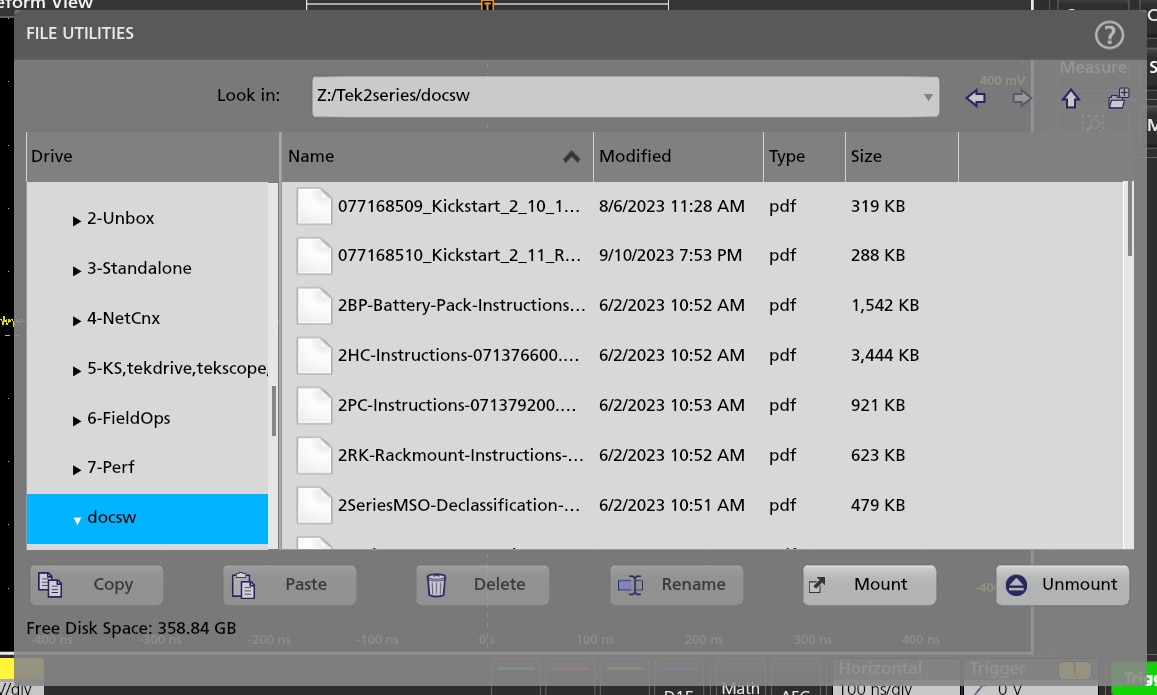Sort files by Modified column
Screen dimensions: 1157x695
[678, 156]
